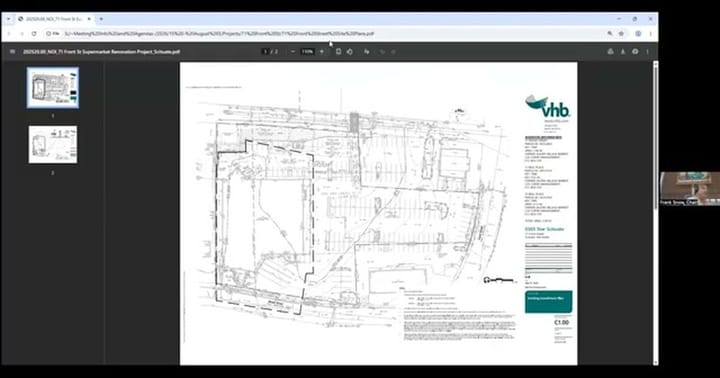Click the C1.00 sheet number
720x378 pixels.
coord(562,322)
